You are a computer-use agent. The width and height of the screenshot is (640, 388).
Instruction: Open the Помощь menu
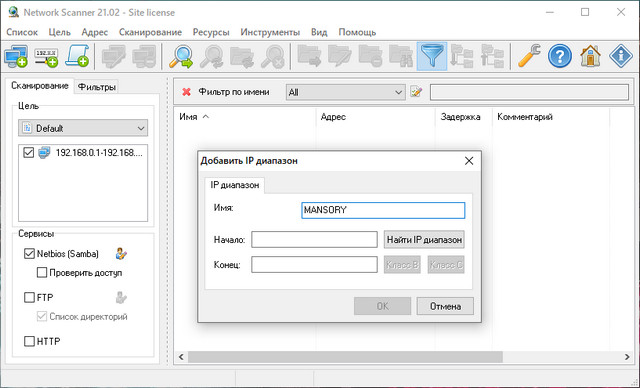tap(357, 32)
